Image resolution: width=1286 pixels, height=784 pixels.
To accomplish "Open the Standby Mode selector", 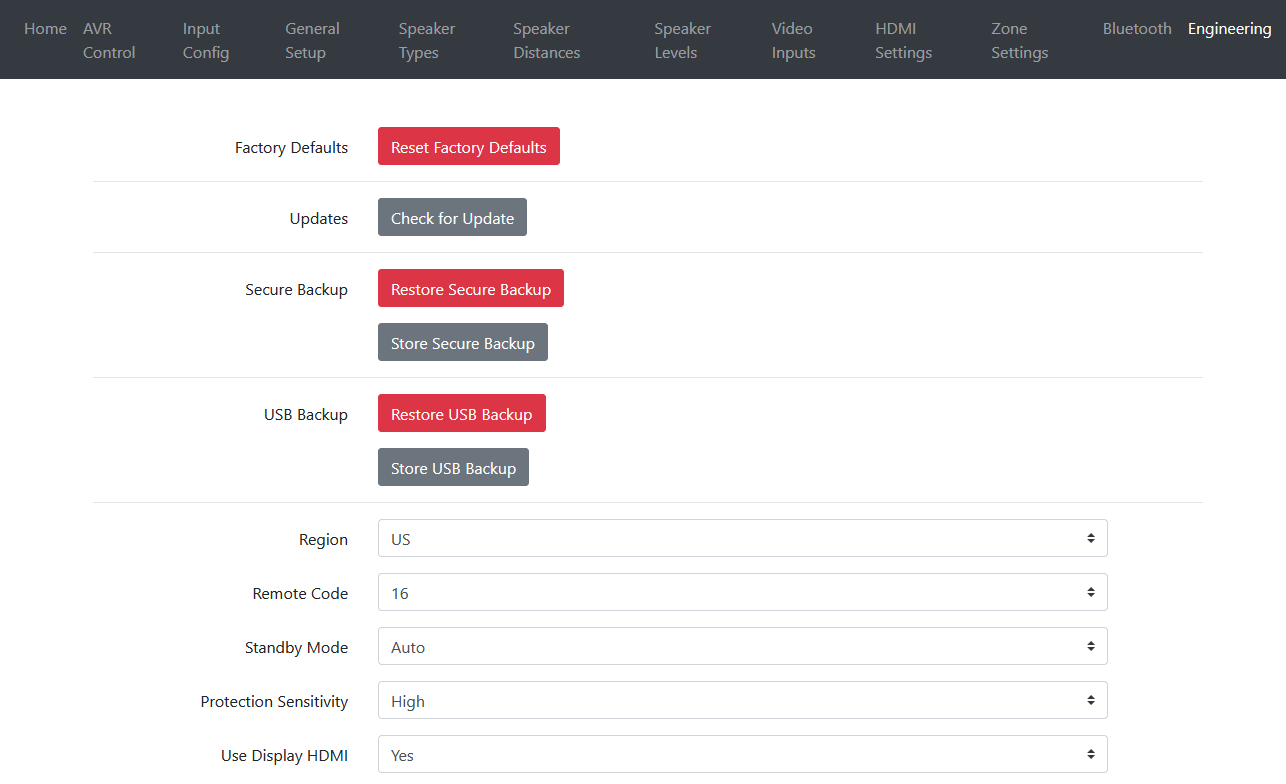I will coord(742,647).
